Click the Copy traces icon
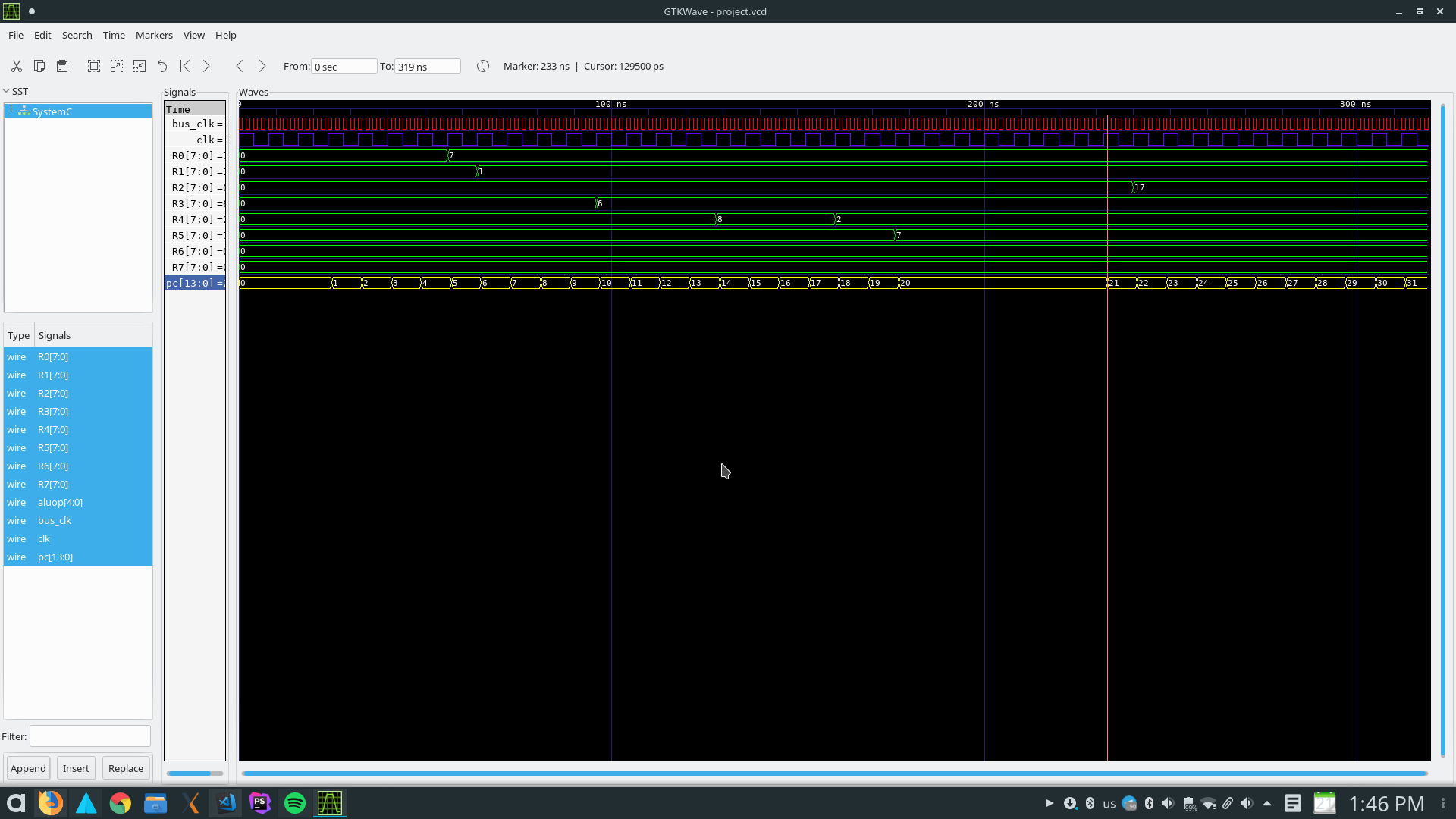This screenshot has width=1456, height=819. click(39, 67)
